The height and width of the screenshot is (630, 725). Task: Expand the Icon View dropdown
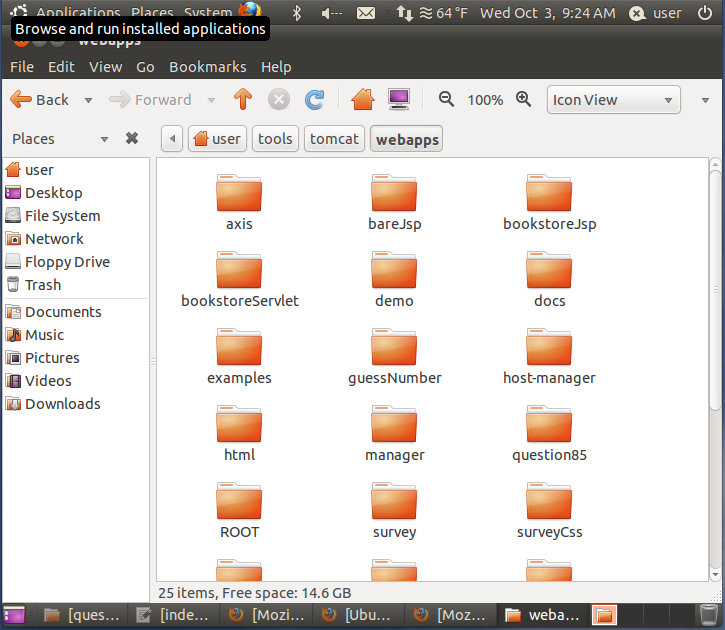pyautogui.click(x=614, y=100)
